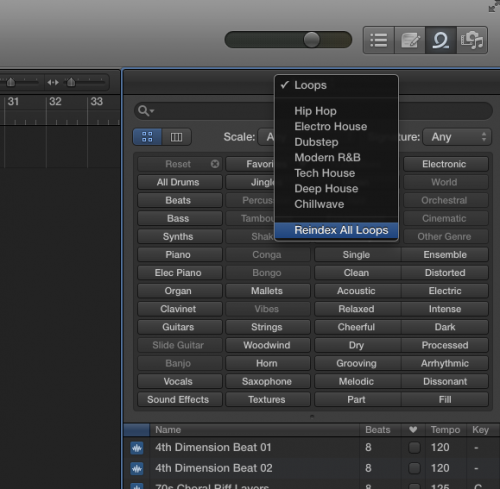Open the Media Browser icon
Viewport: 500px width, 489px height.
(472, 40)
